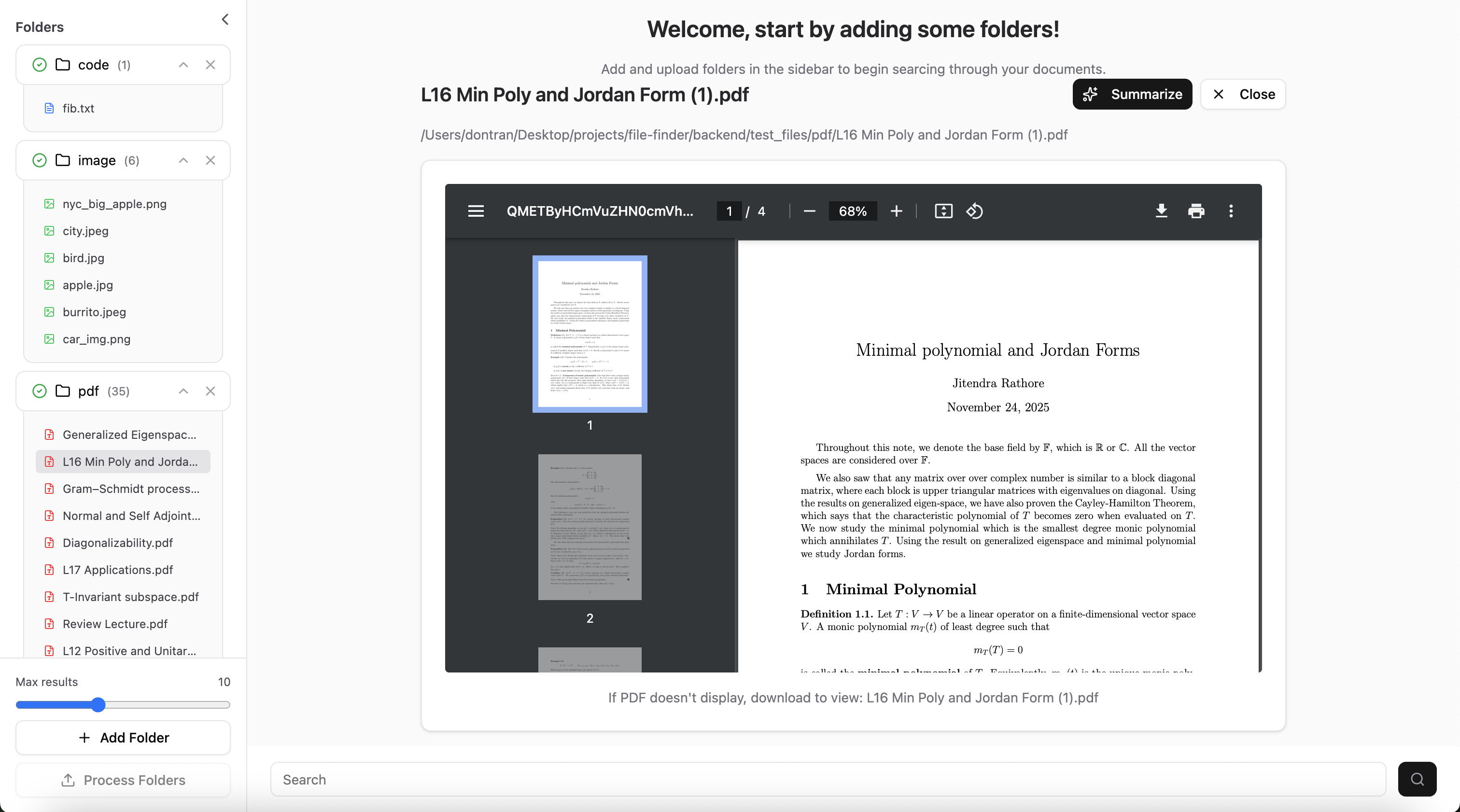1460x812 pixels.
Task: Collapse the Folders sidebar panel
Action: (225, 20)
